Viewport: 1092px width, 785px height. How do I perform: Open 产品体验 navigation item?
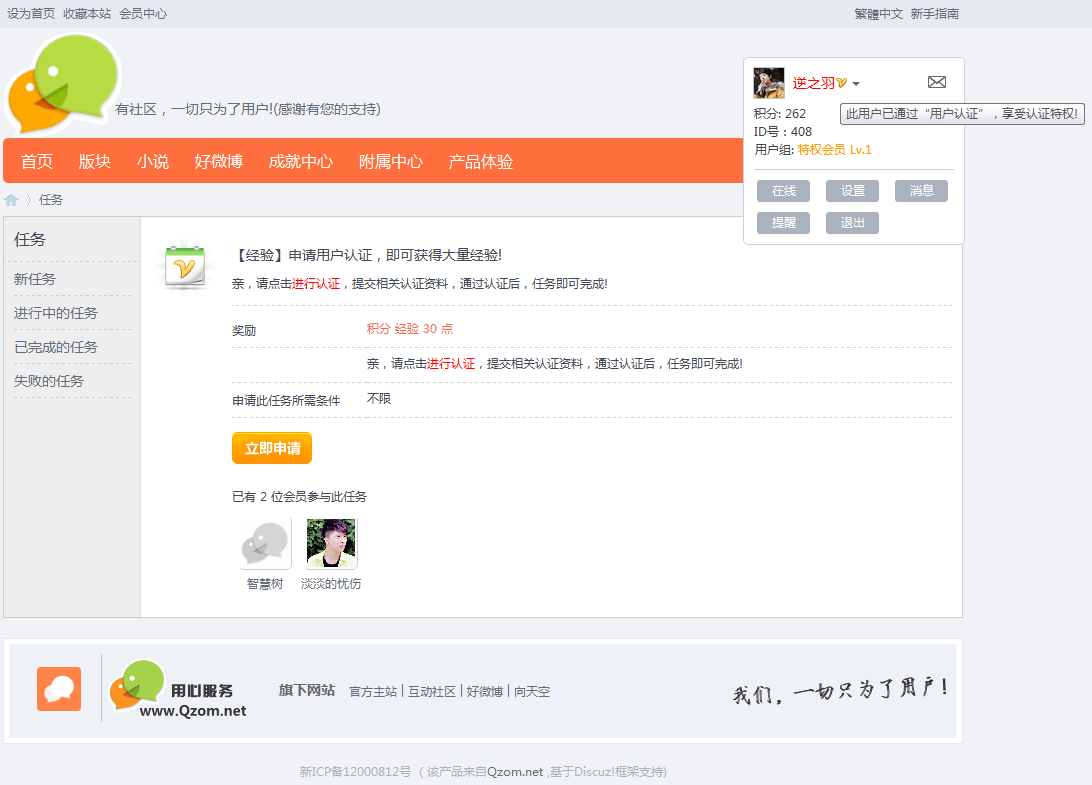click(481, 162)
